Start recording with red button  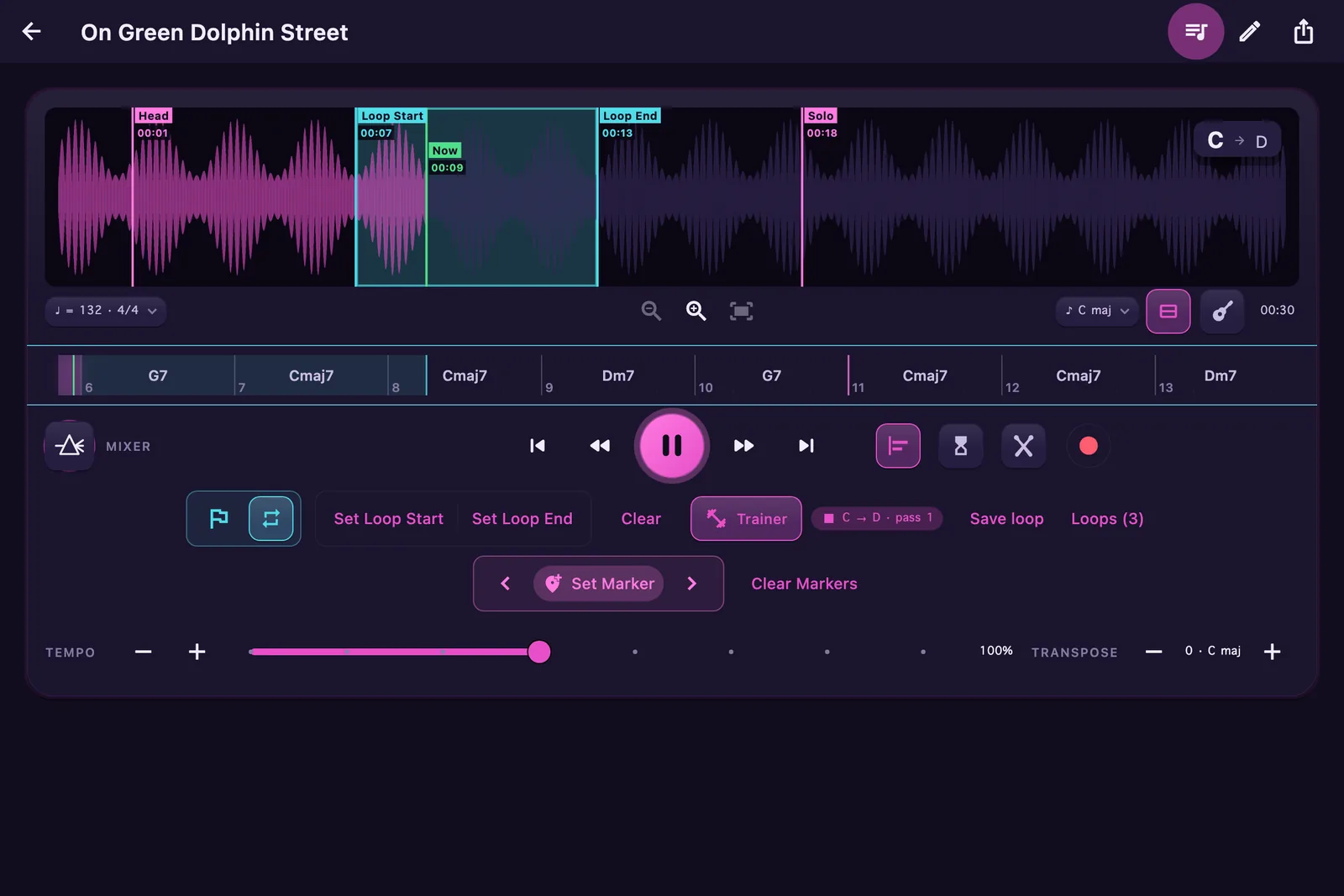1089,446
